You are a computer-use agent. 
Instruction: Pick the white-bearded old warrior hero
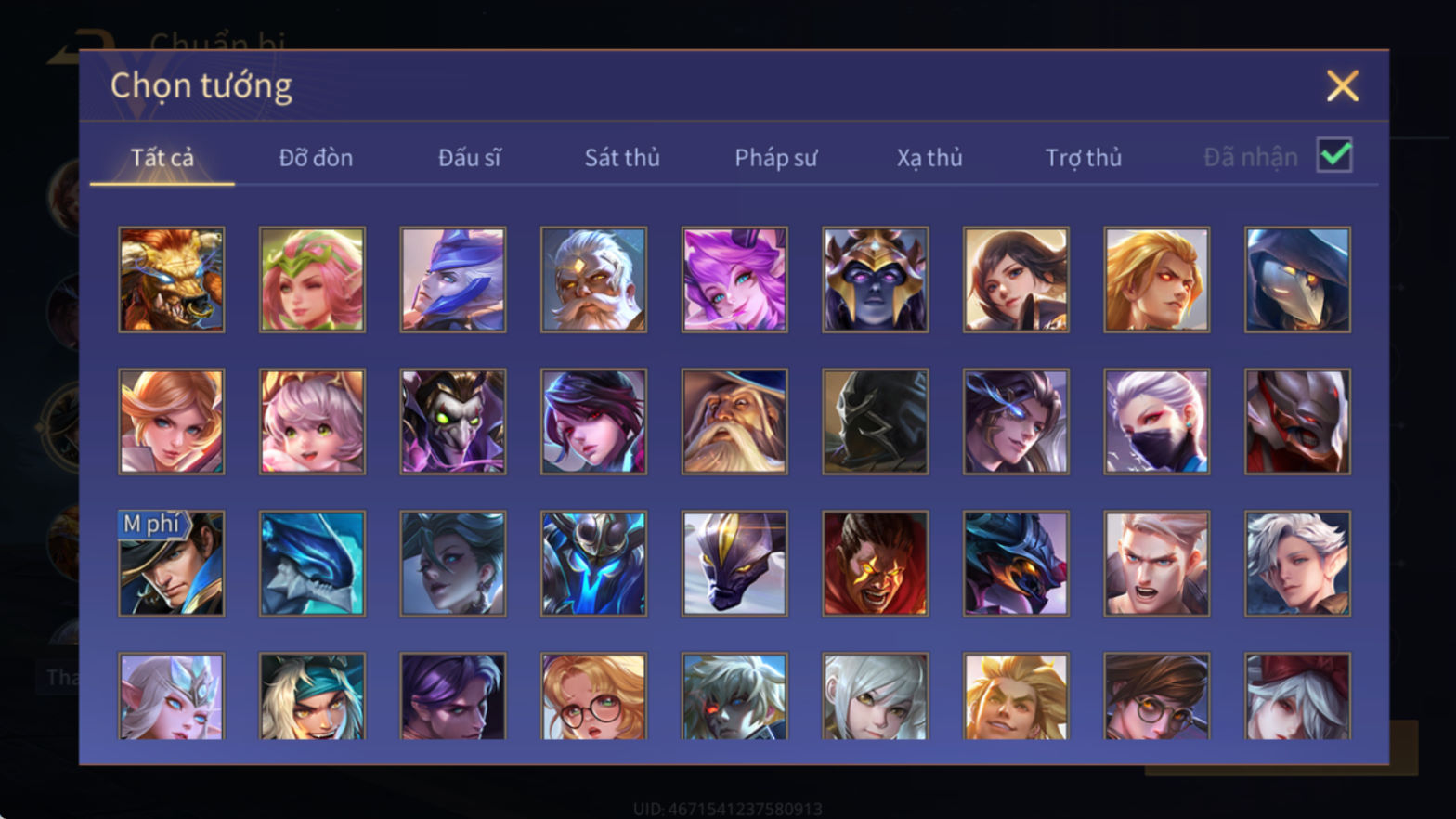[x=593, y=279]
